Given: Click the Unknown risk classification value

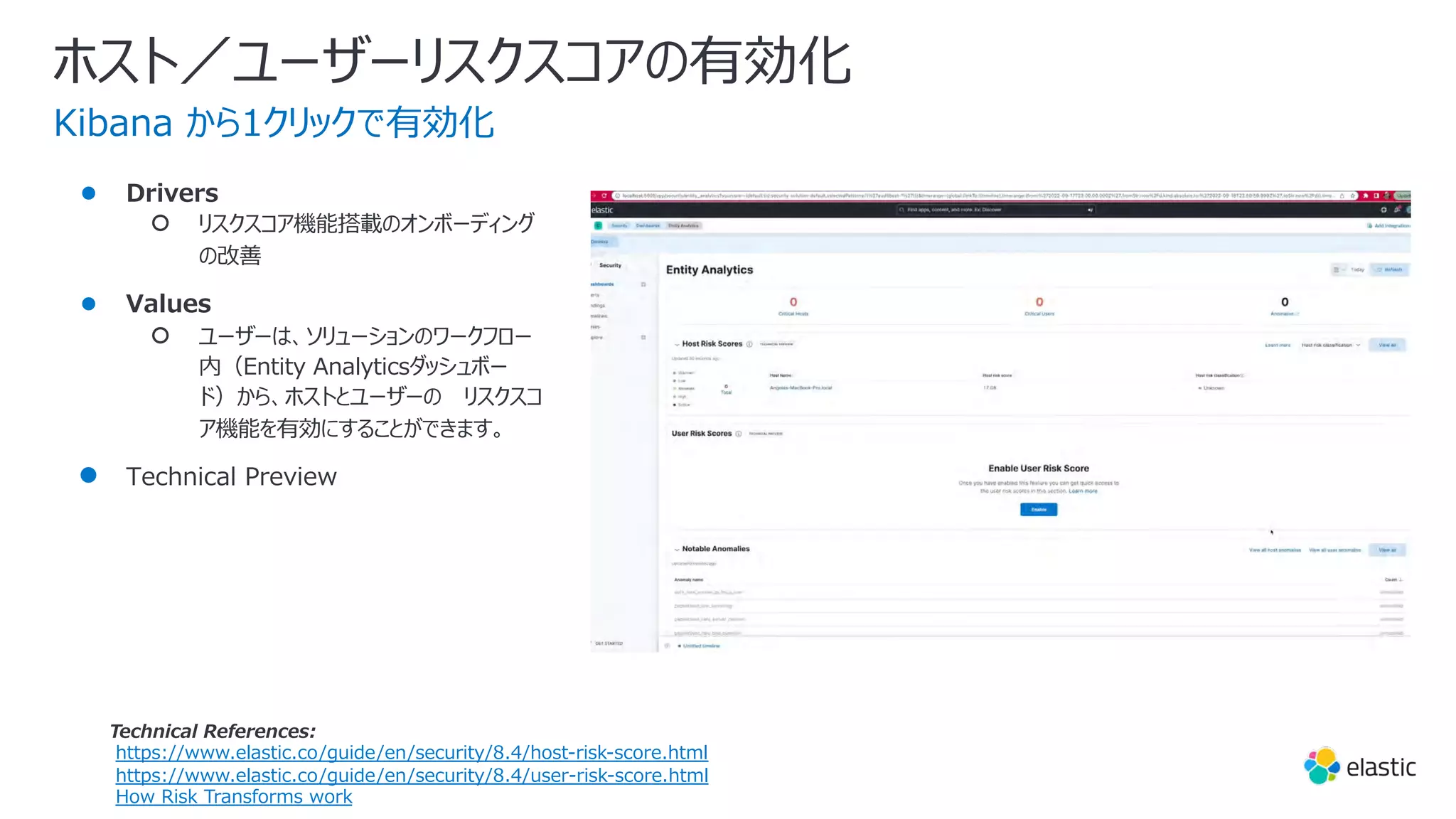Looking at the screenshot, I should tap(1211, 388).
